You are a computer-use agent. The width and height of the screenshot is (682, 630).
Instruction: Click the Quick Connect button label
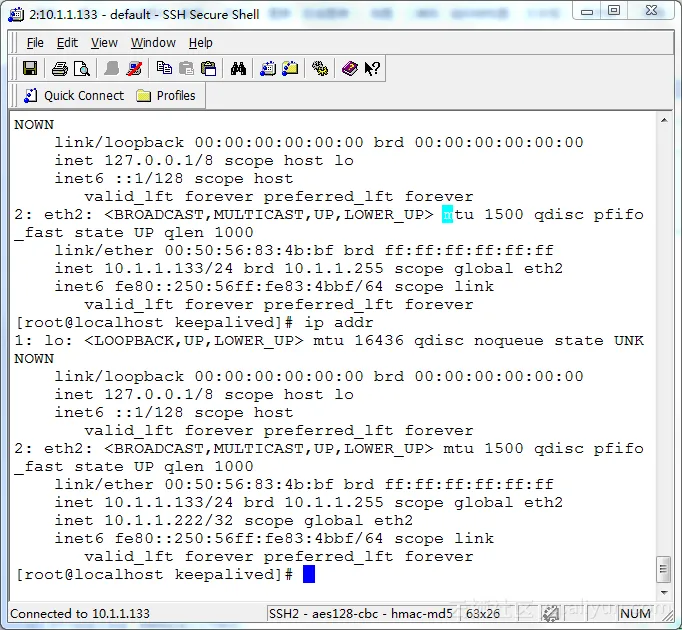coord(84,95)
